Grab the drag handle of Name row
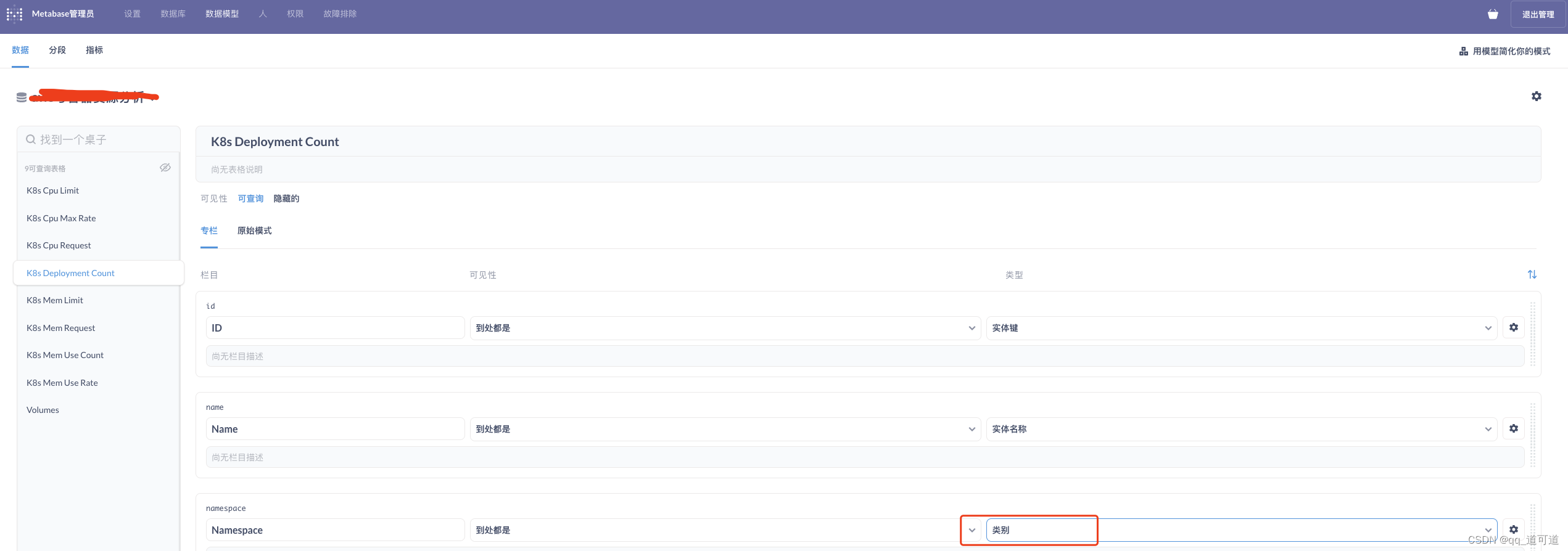Viewport: 1568px width, 551px height. pyautogui.click(x=1533, y=435)
